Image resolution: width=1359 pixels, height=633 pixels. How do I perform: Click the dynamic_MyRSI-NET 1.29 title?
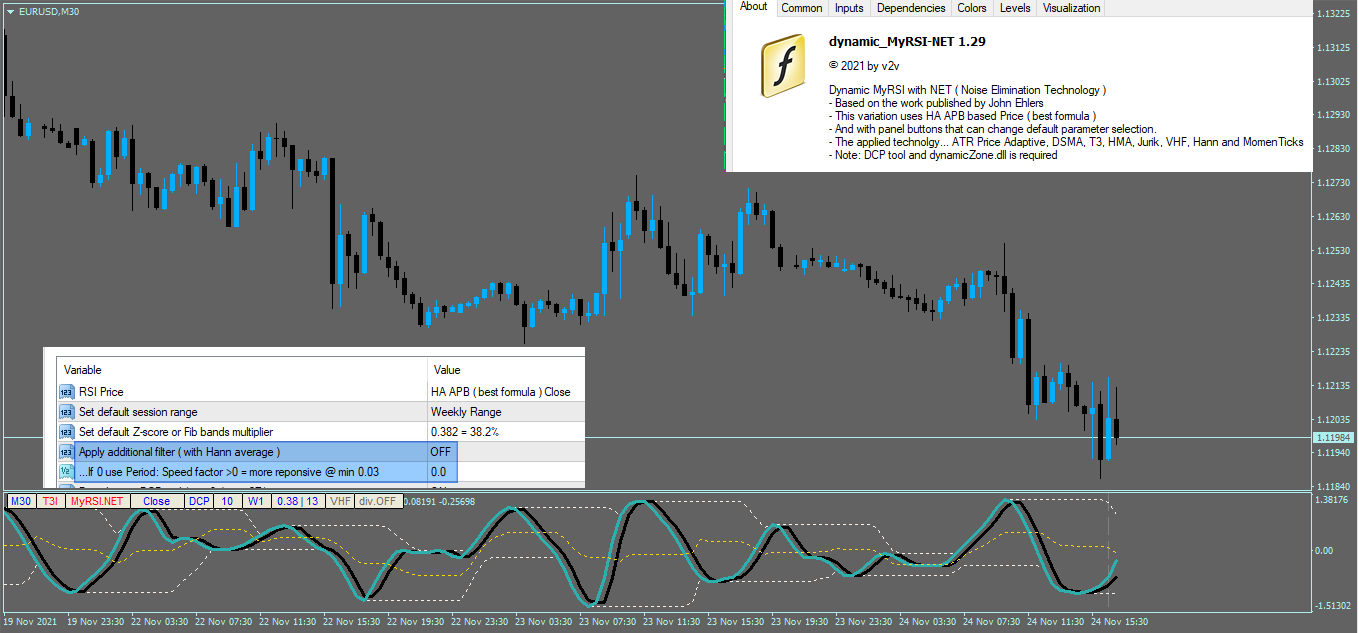point(908,42)
